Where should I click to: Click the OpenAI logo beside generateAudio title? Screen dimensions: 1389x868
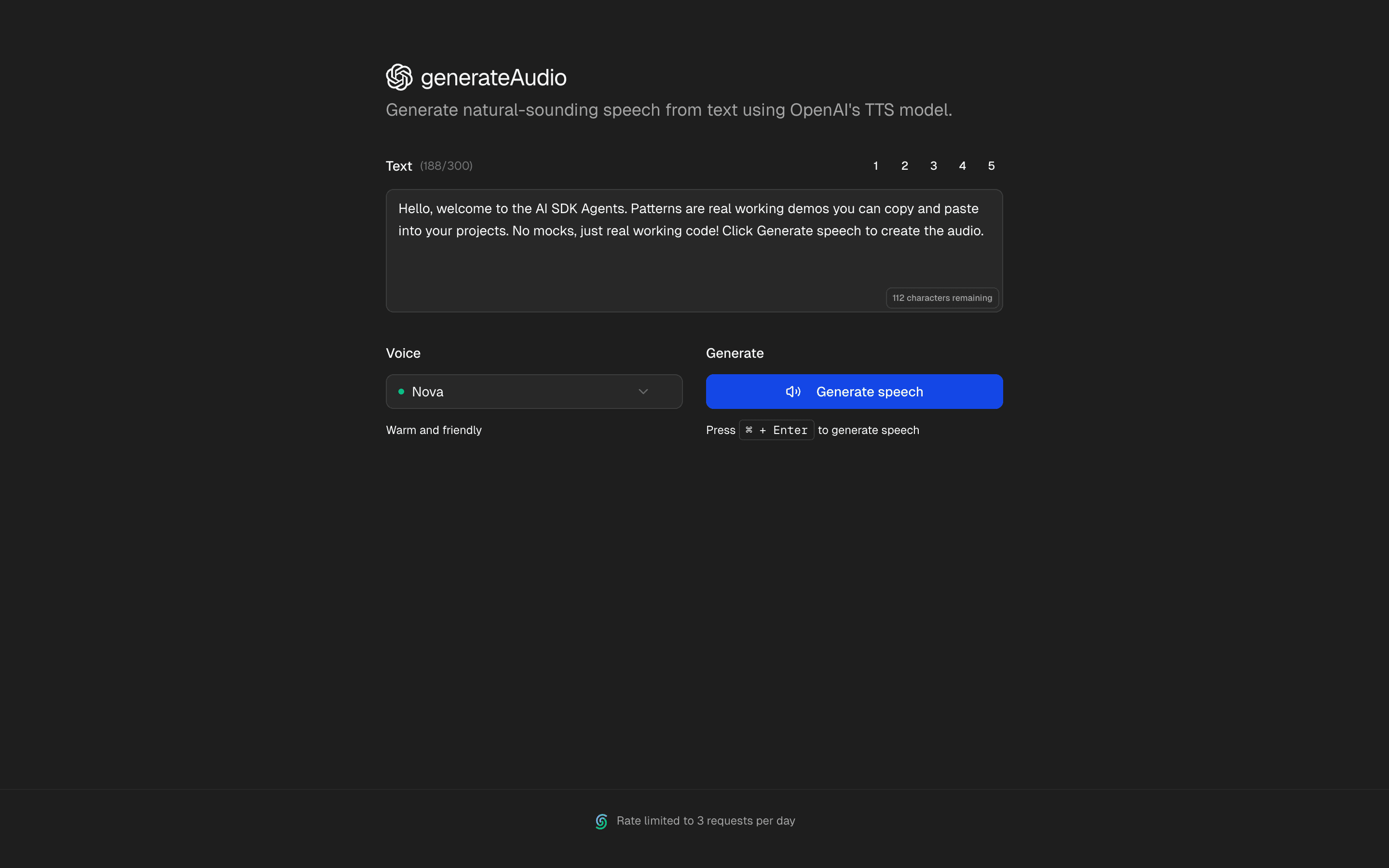(x=400, y=76)
